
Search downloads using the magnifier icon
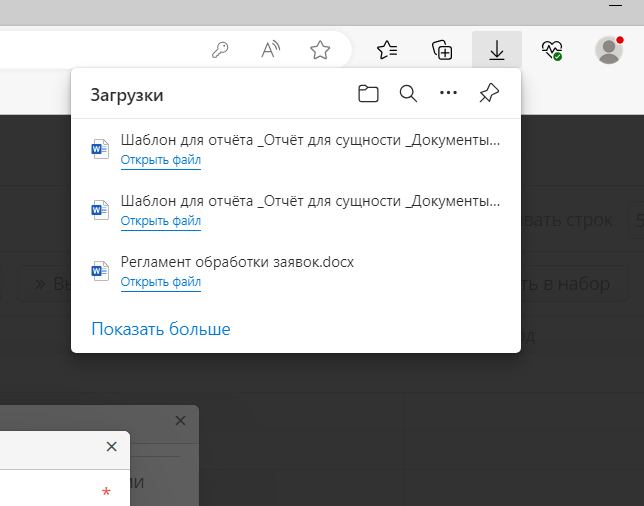click(x=408, y=94)
